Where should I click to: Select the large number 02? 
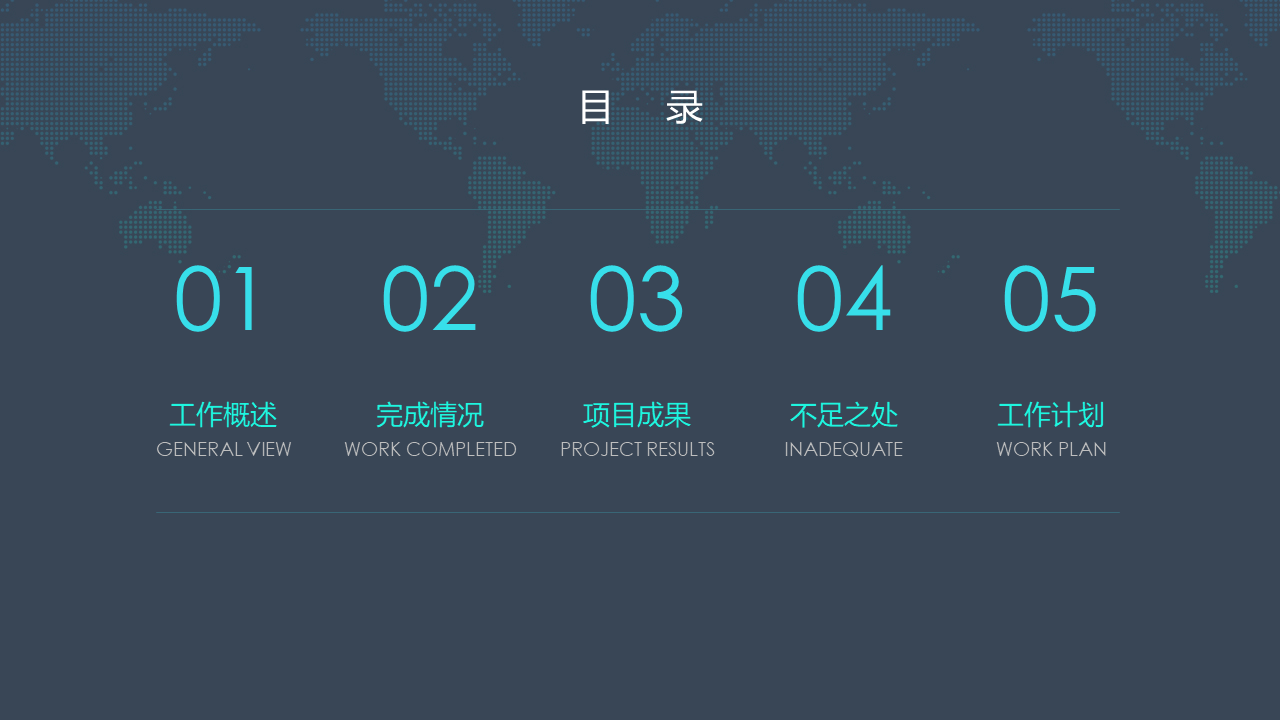tap(430, 300)
